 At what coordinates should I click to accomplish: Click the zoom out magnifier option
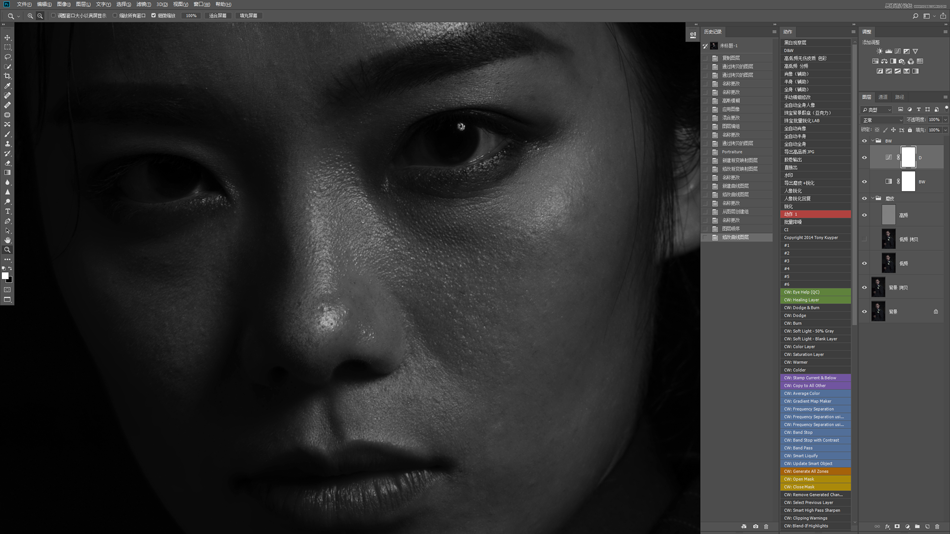tap(40, 16)
